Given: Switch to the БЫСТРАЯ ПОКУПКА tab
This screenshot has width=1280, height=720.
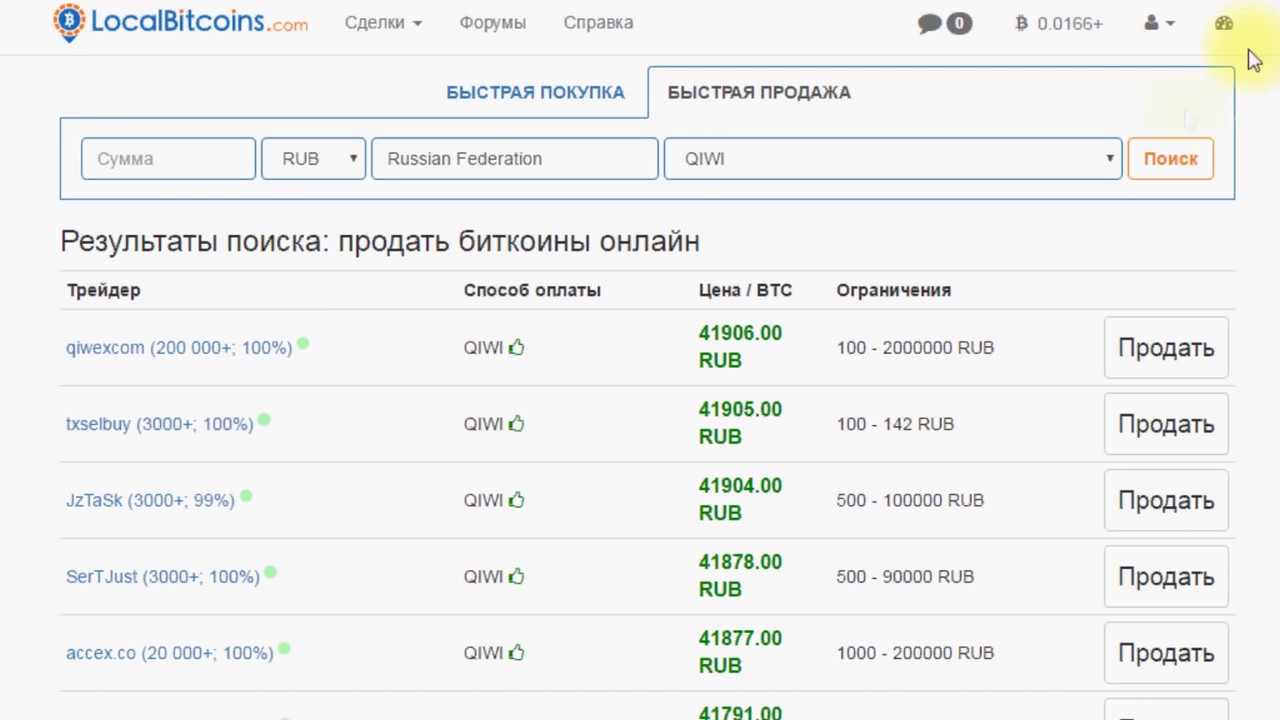Looking at the screenshot, I should pyautogui.click(x=535, y=92).
